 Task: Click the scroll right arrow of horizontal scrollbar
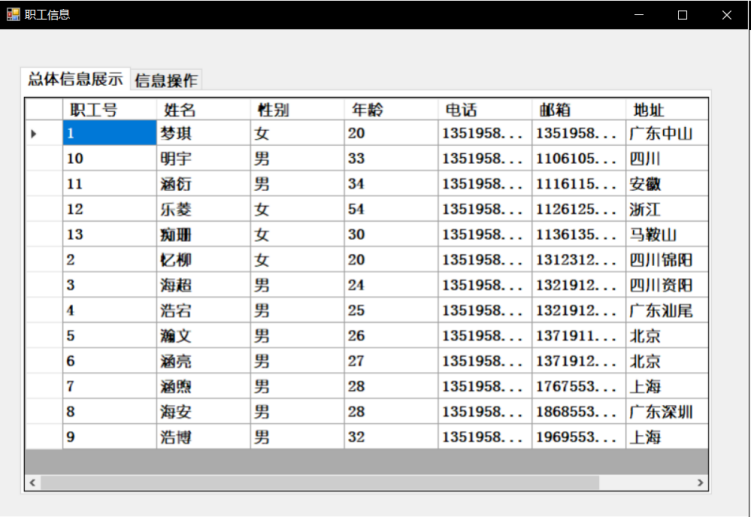pyautogui.click(x=700, y=483)
